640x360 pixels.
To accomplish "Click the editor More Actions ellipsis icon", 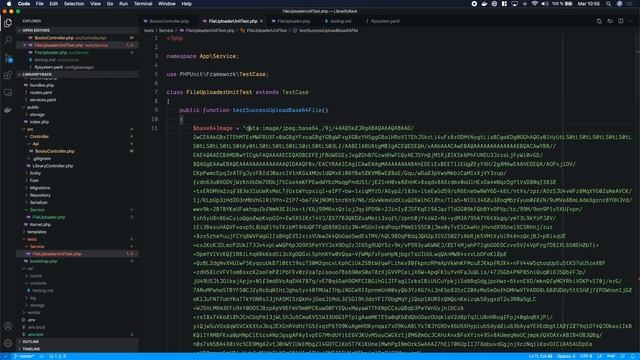I will click(x=631, y=21).
